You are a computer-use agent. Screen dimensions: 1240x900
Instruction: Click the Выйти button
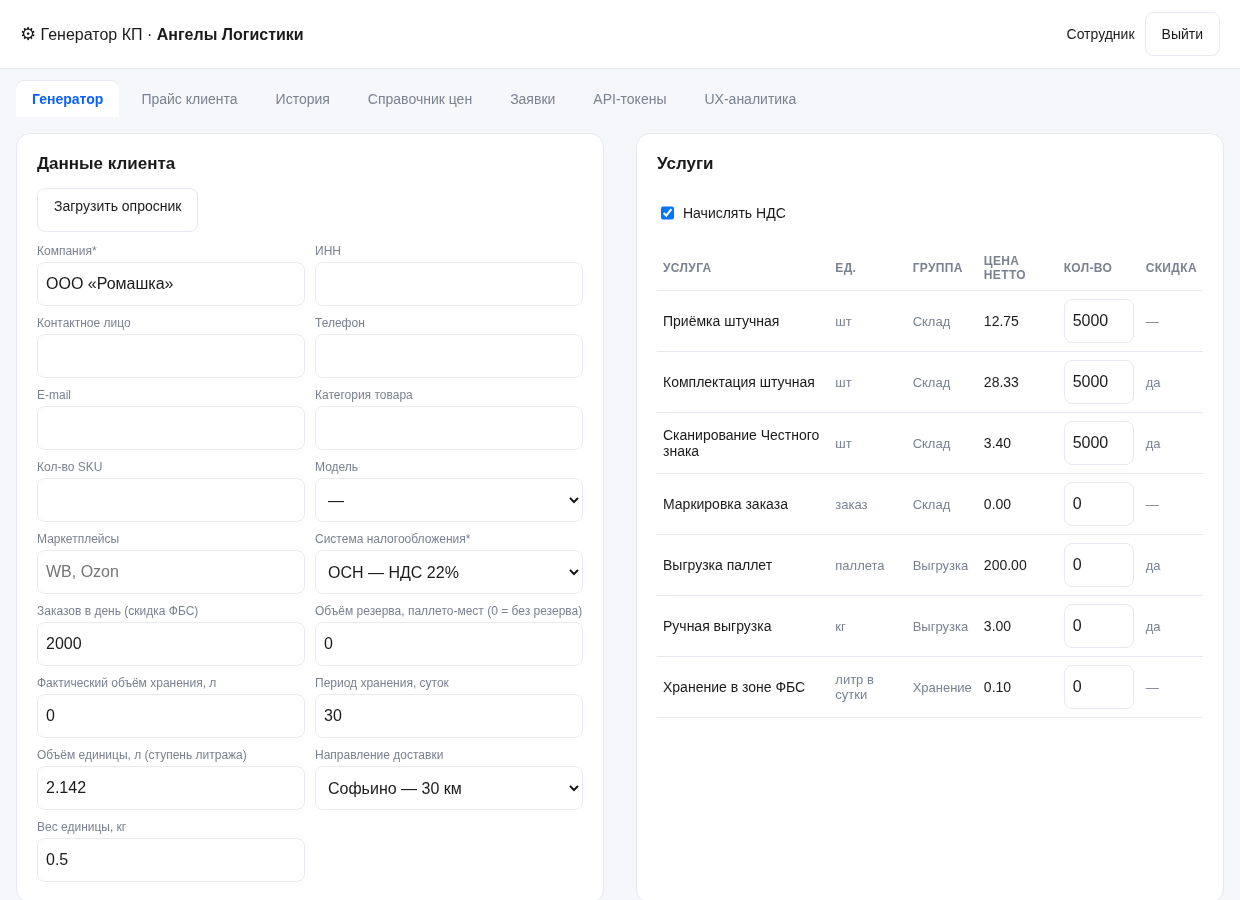tap(1182, 34)
